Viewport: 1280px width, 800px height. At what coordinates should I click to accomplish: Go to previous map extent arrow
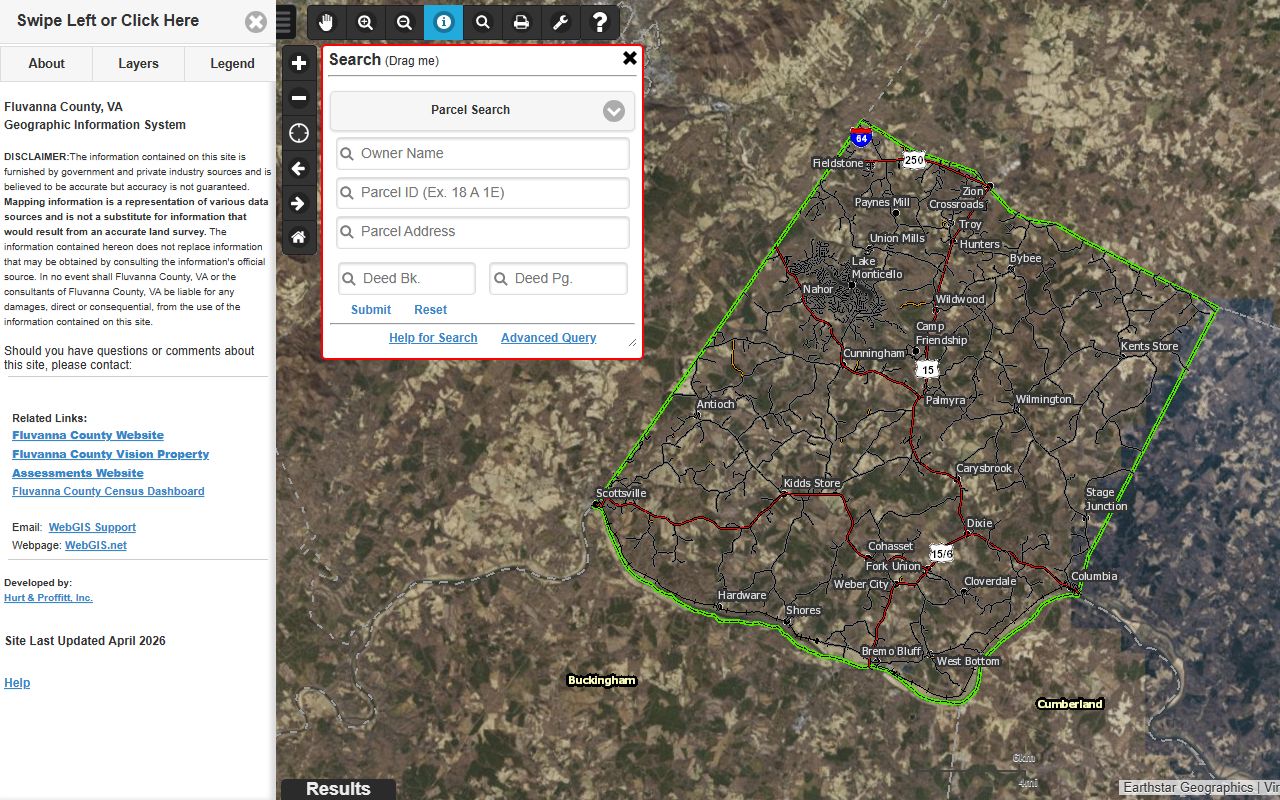(299, 168)
